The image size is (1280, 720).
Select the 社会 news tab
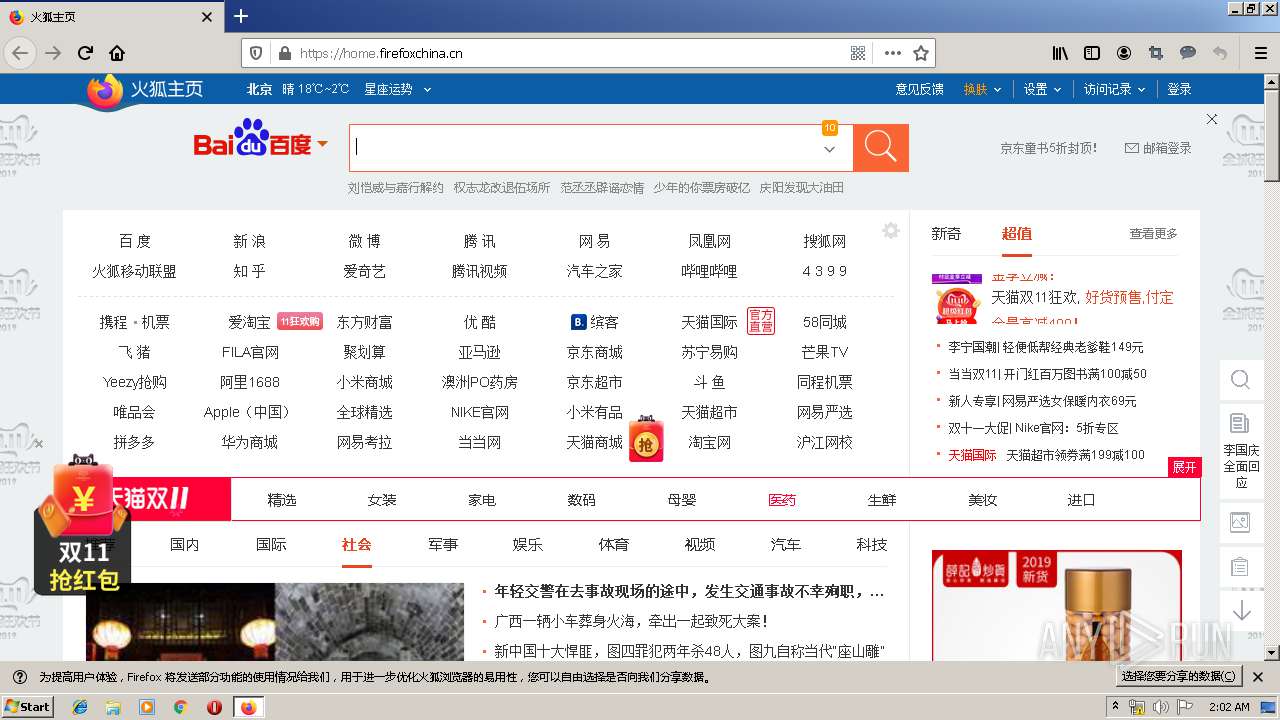coord(356,544)
